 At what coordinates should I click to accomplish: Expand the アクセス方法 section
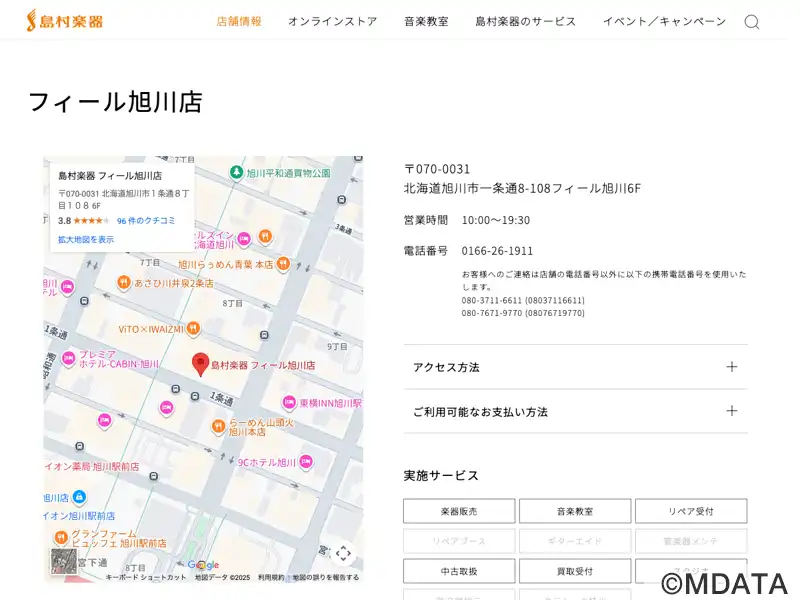576,367
